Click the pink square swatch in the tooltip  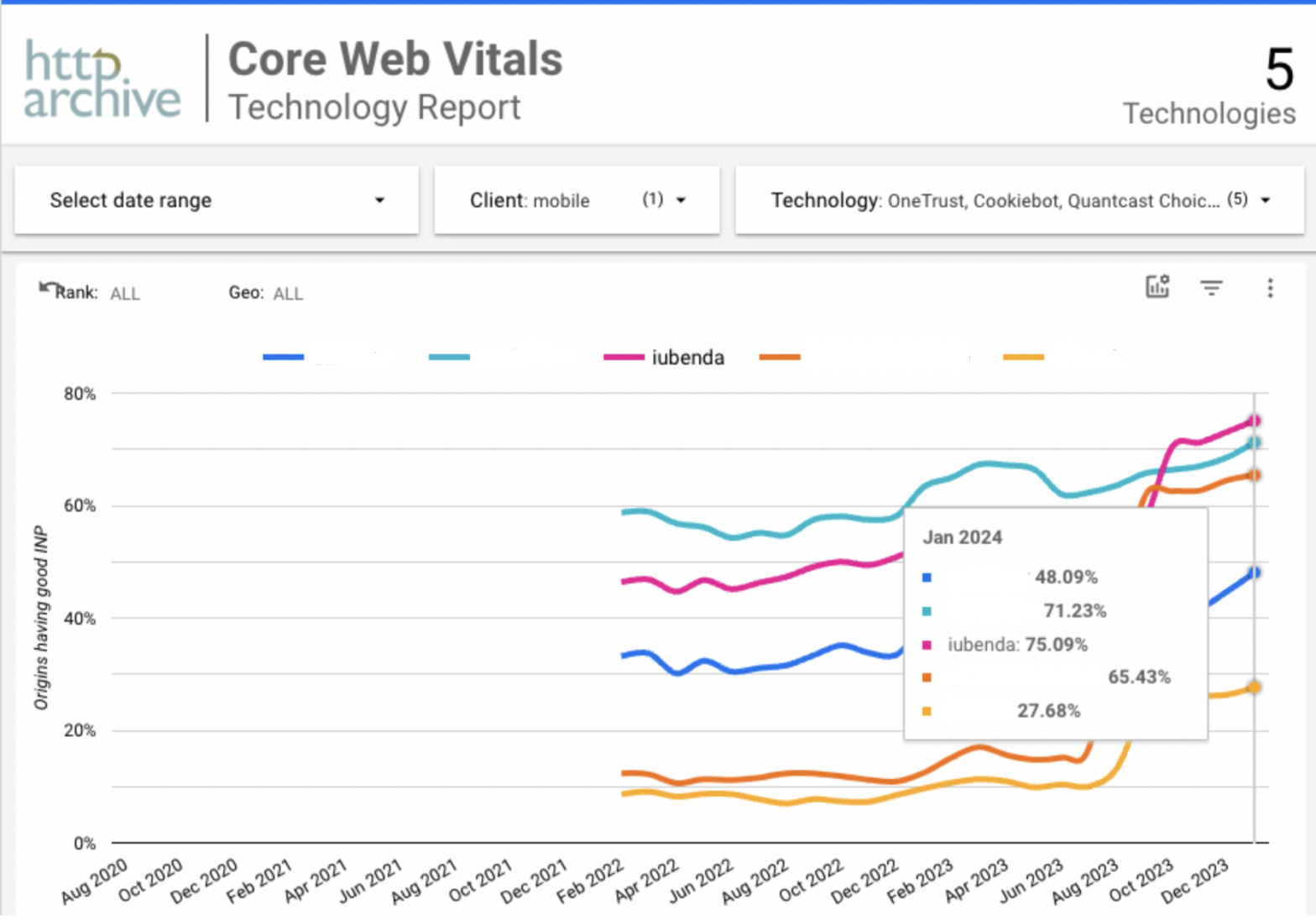[927, 646]
